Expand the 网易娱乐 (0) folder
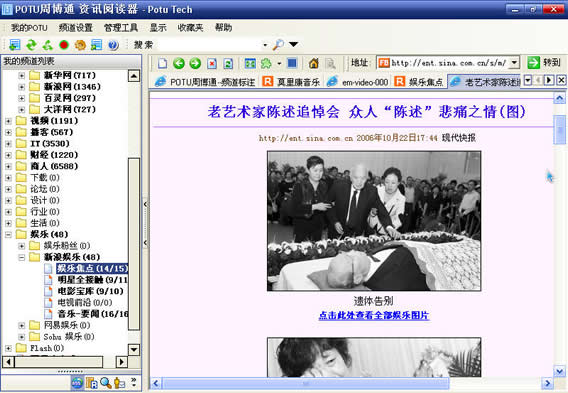 (22, 326)
